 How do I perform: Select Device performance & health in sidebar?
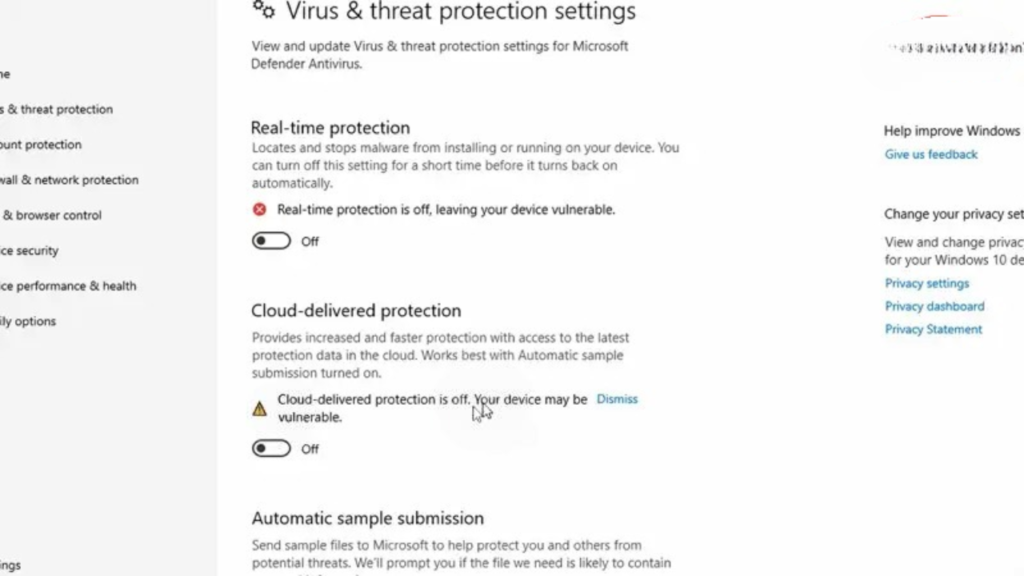click(68, 286)
